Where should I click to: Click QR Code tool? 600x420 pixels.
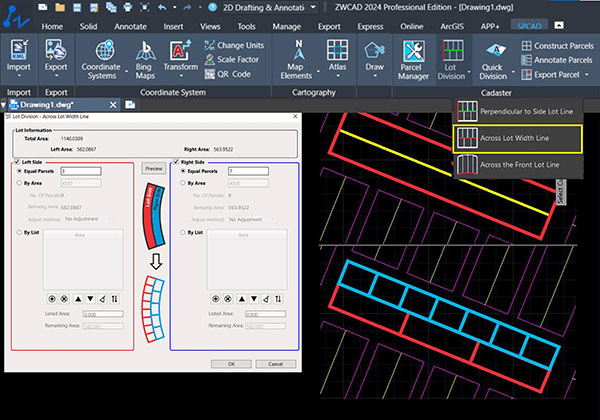point(228,74)
